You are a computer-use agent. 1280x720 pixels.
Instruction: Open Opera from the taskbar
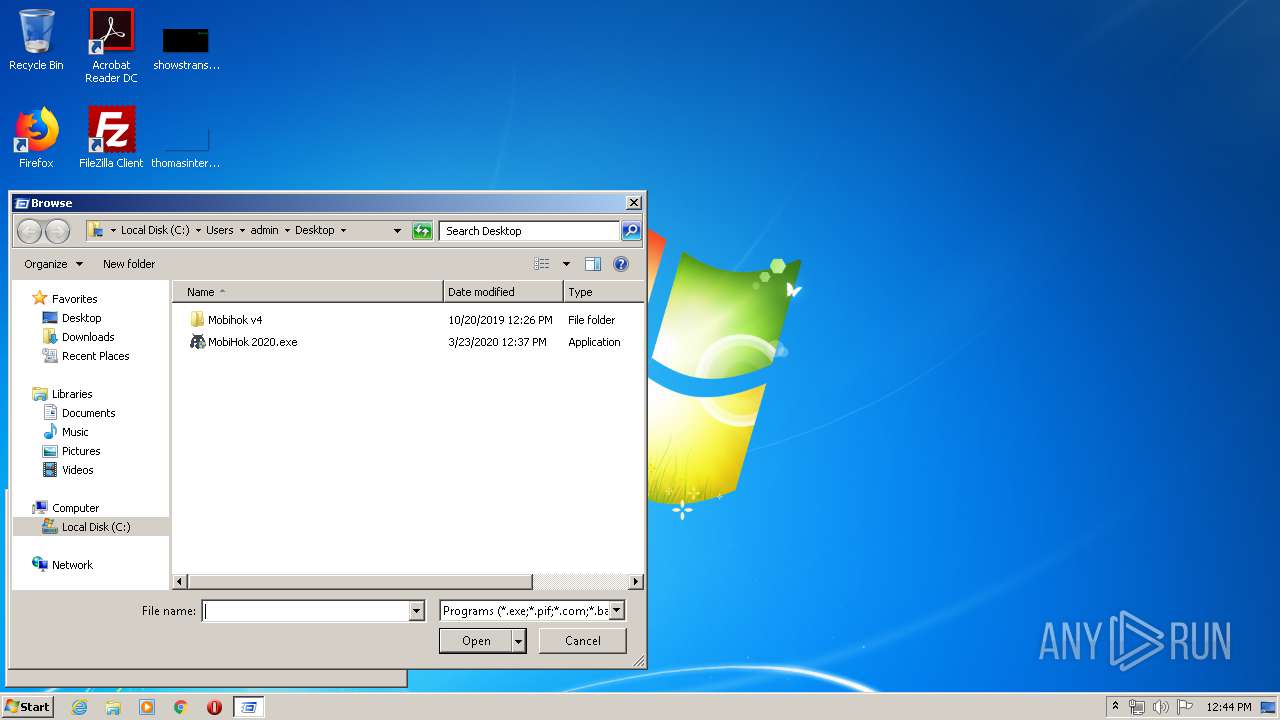coord(214,707)
